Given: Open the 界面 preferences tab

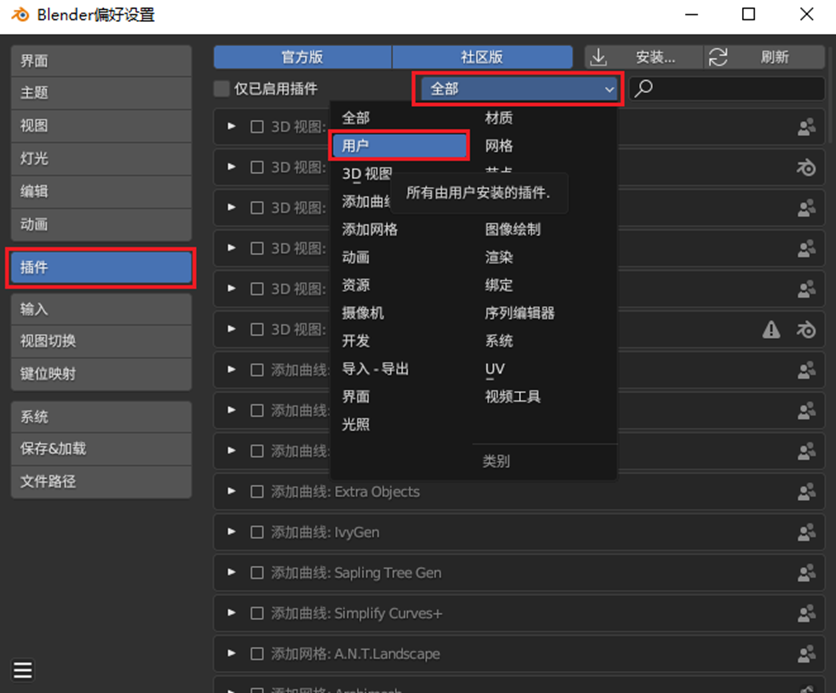Looking at the screenshot, I should tap(101, 61).
